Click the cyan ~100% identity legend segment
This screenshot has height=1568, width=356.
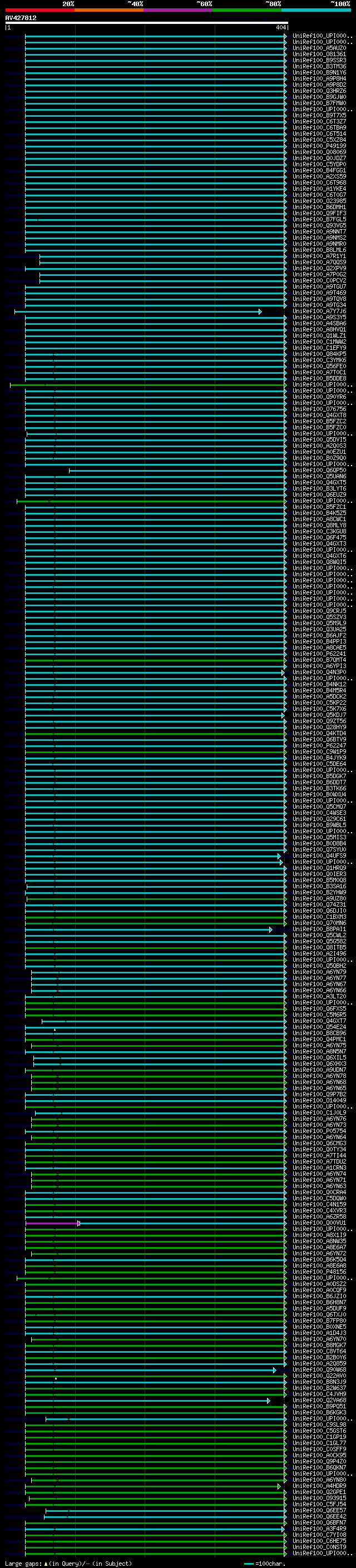coord(316,10)
